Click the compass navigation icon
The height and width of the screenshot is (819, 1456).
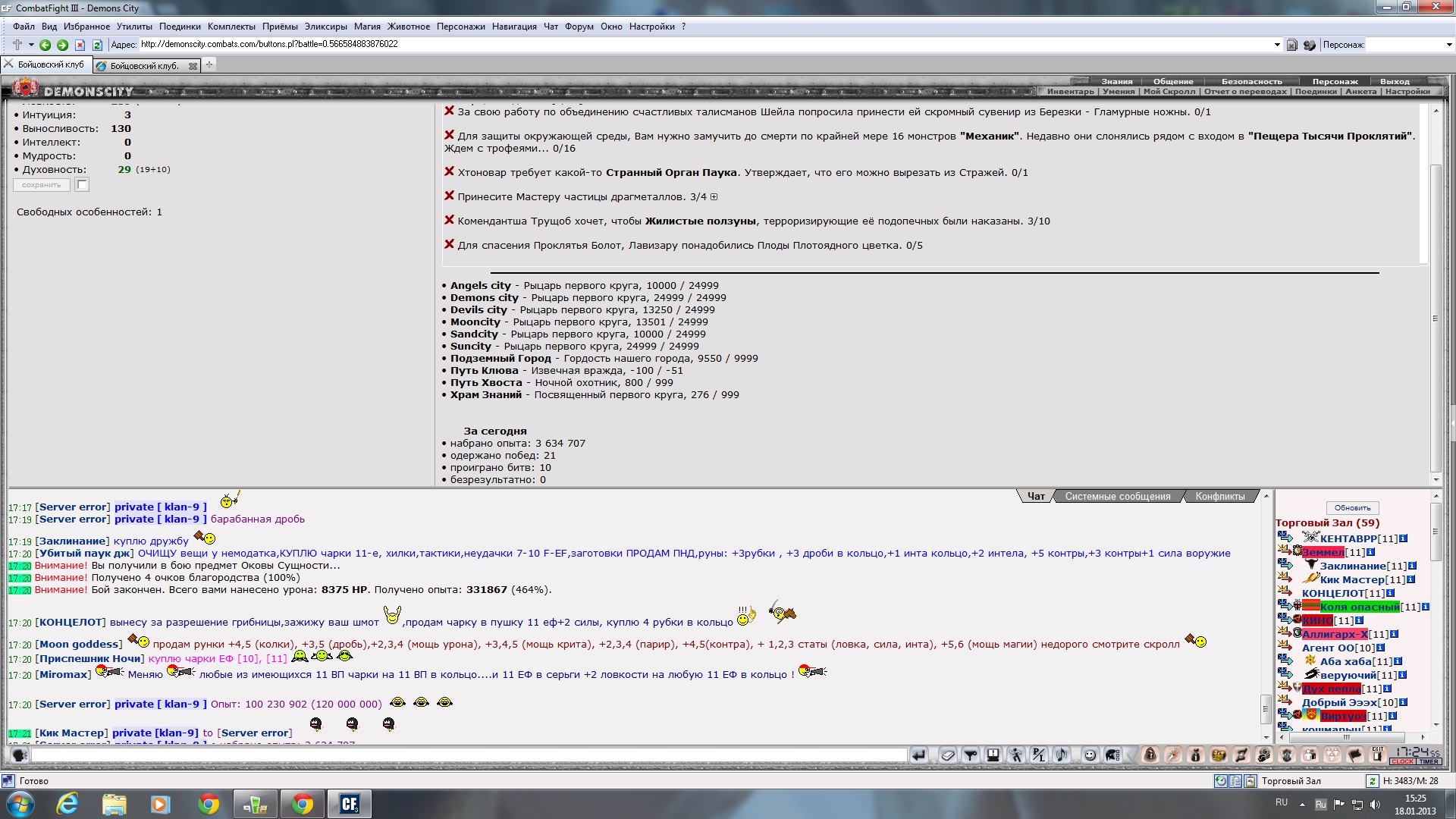[1173, 755]
